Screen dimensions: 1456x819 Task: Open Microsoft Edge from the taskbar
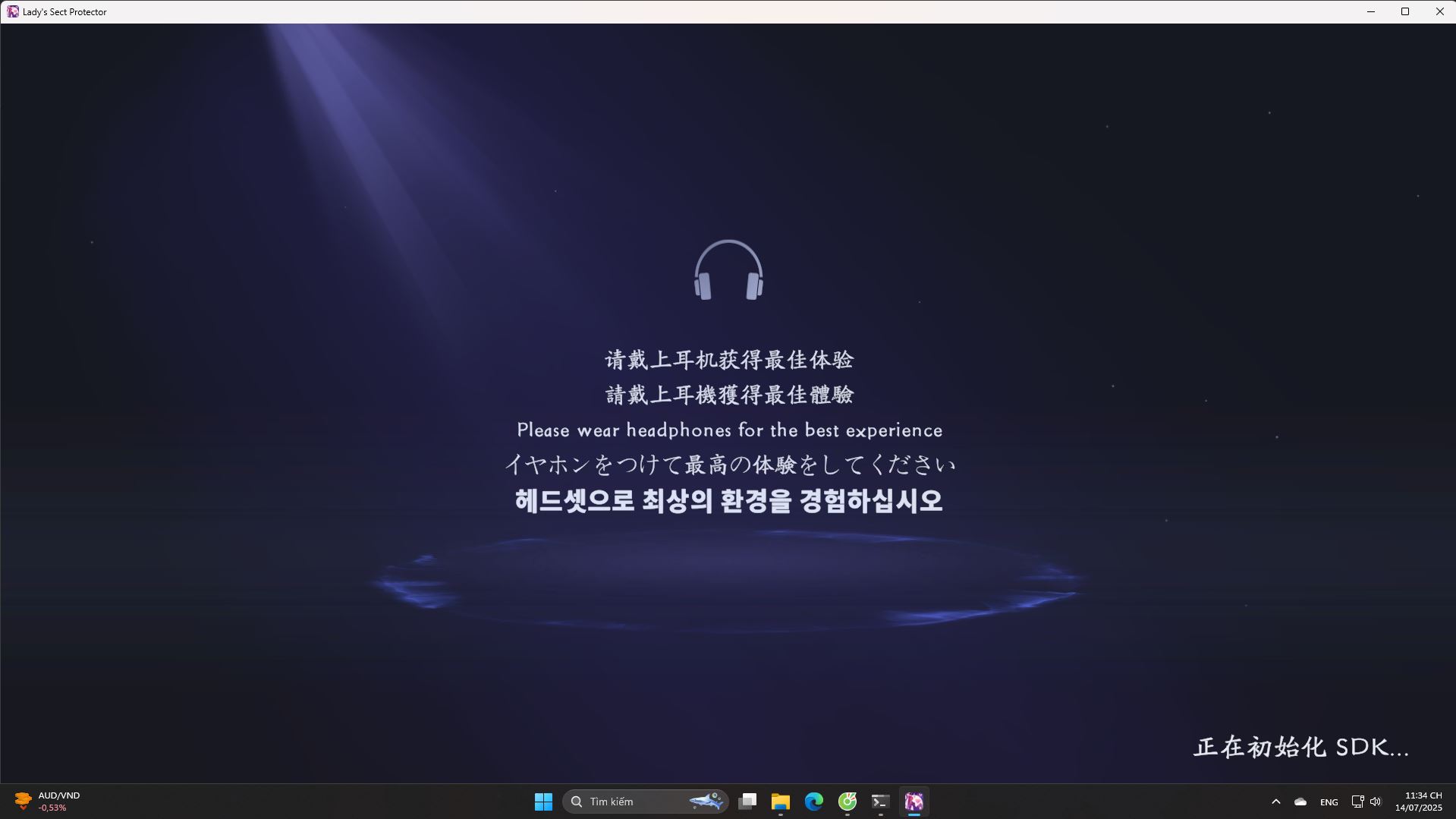pos(813,801)
